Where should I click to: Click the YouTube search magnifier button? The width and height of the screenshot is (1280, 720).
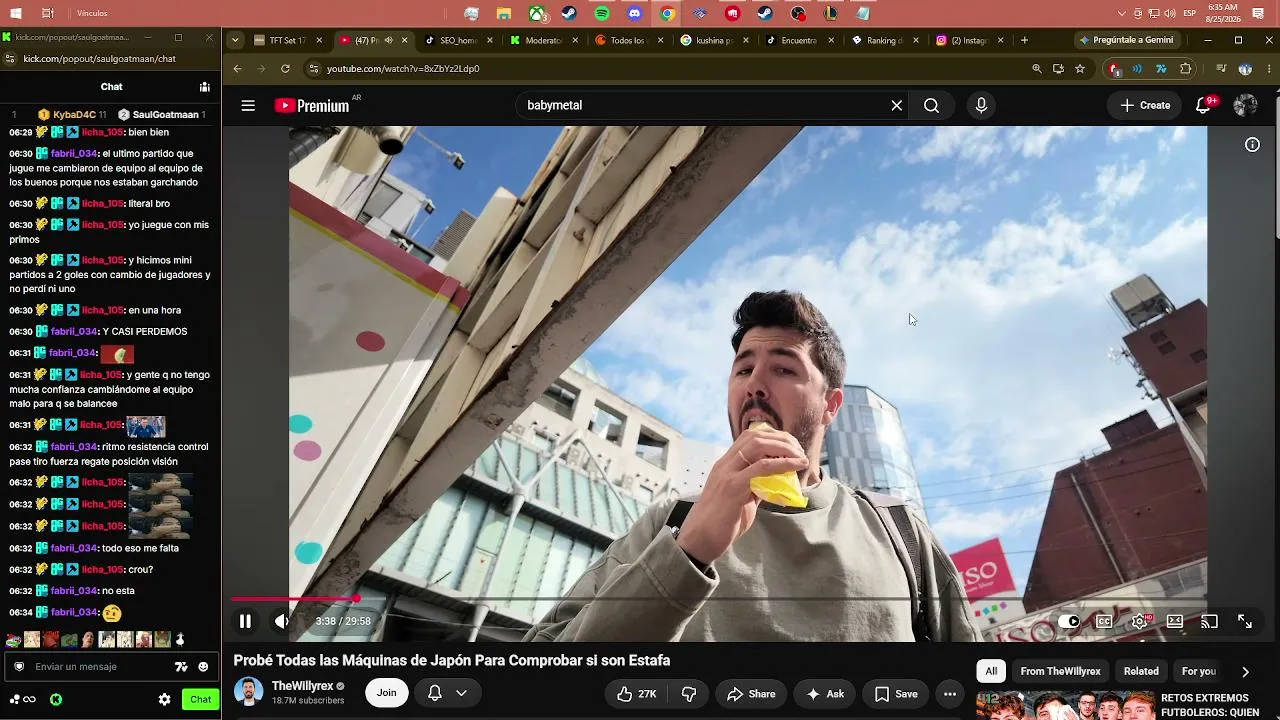931,106
